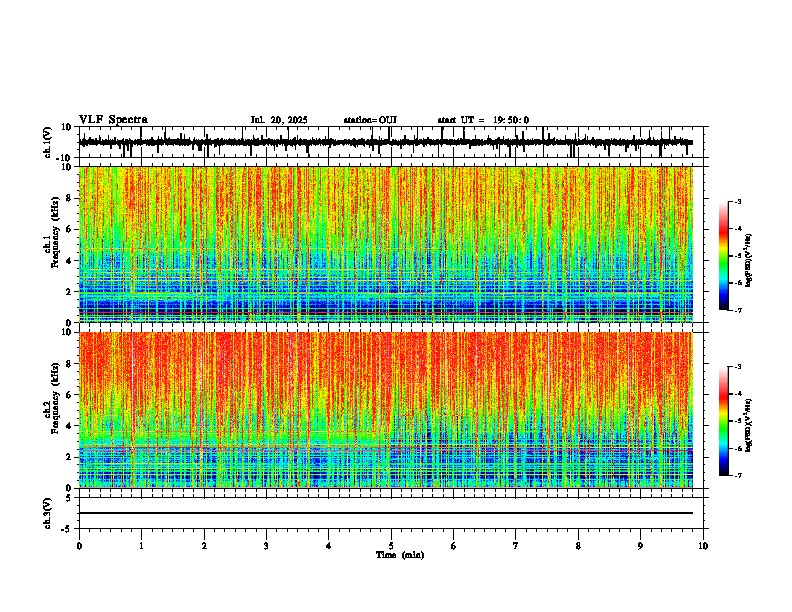This screenshot has height=612, width=792.
Task: Click the ch.2 spectrogram color scale bar
Action: click(x=724, y=421)
